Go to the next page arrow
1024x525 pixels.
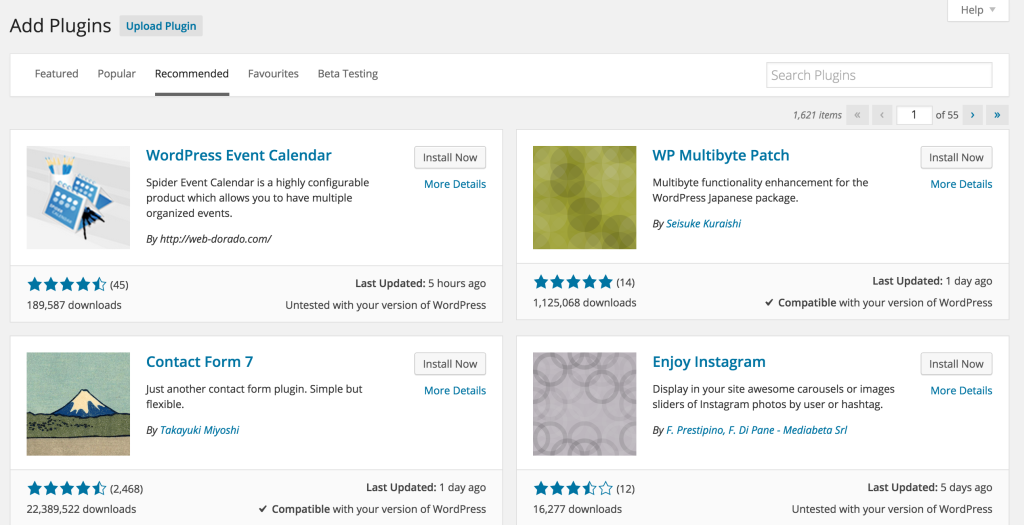972,115
